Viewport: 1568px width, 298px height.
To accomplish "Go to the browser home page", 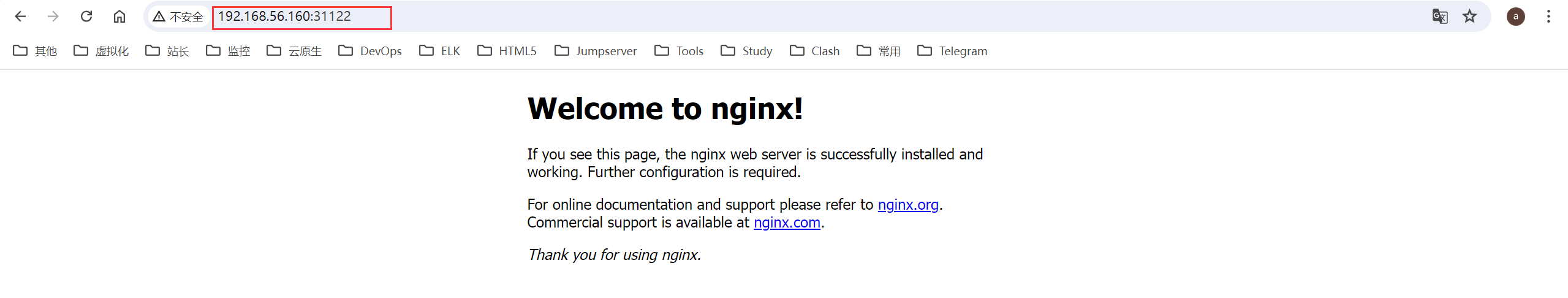I will pyautogui.click(x=119, y=17).
